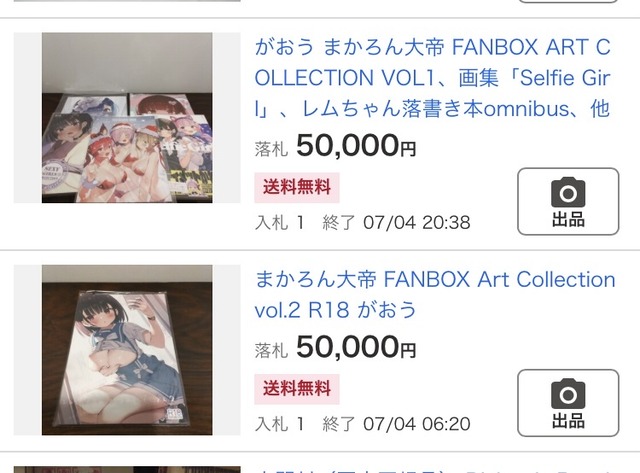
Task: Click the 50,000円 price of the vol.2 listing
Action: coord(356,347)
